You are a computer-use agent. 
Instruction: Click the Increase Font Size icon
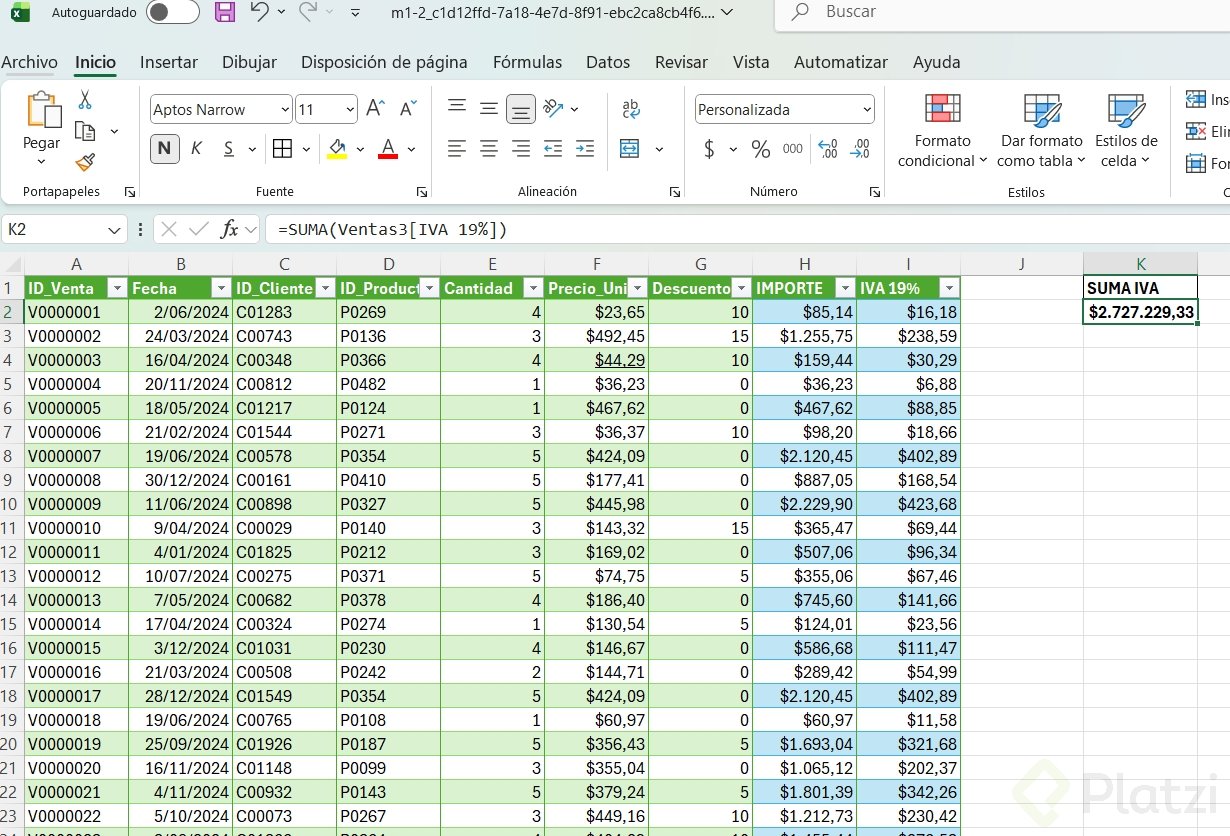375,109
